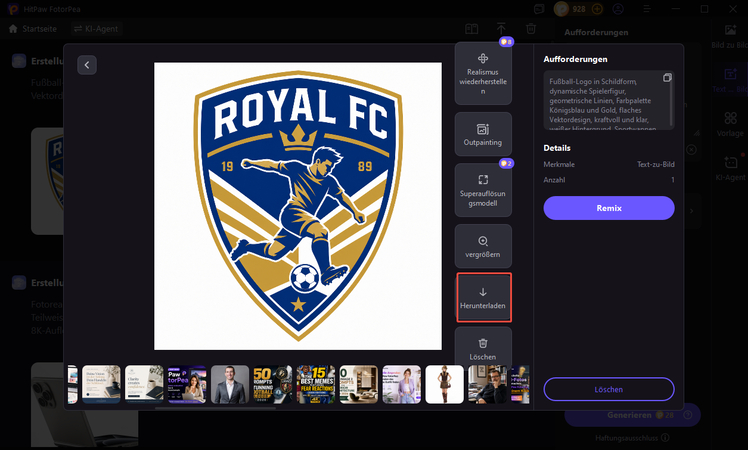This screenshot has width=748, height=450.
Task: Click outlined Löschen button in details panel
Action: click(609, 389)
